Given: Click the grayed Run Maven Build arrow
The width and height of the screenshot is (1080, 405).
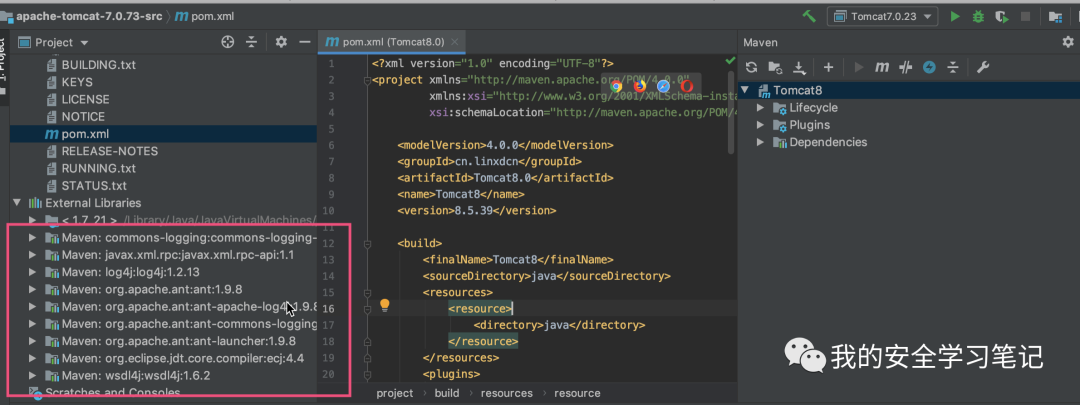Looking at the screenshot, I should 858,67.
